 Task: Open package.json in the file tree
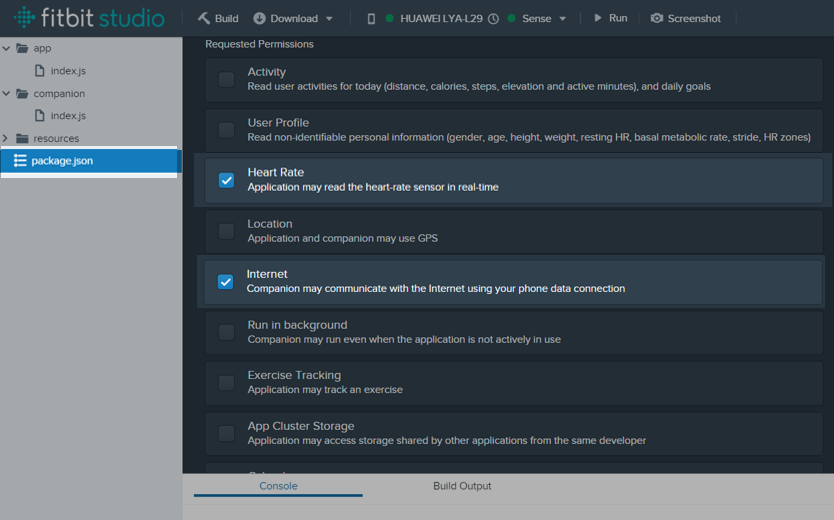coord(62,161)
